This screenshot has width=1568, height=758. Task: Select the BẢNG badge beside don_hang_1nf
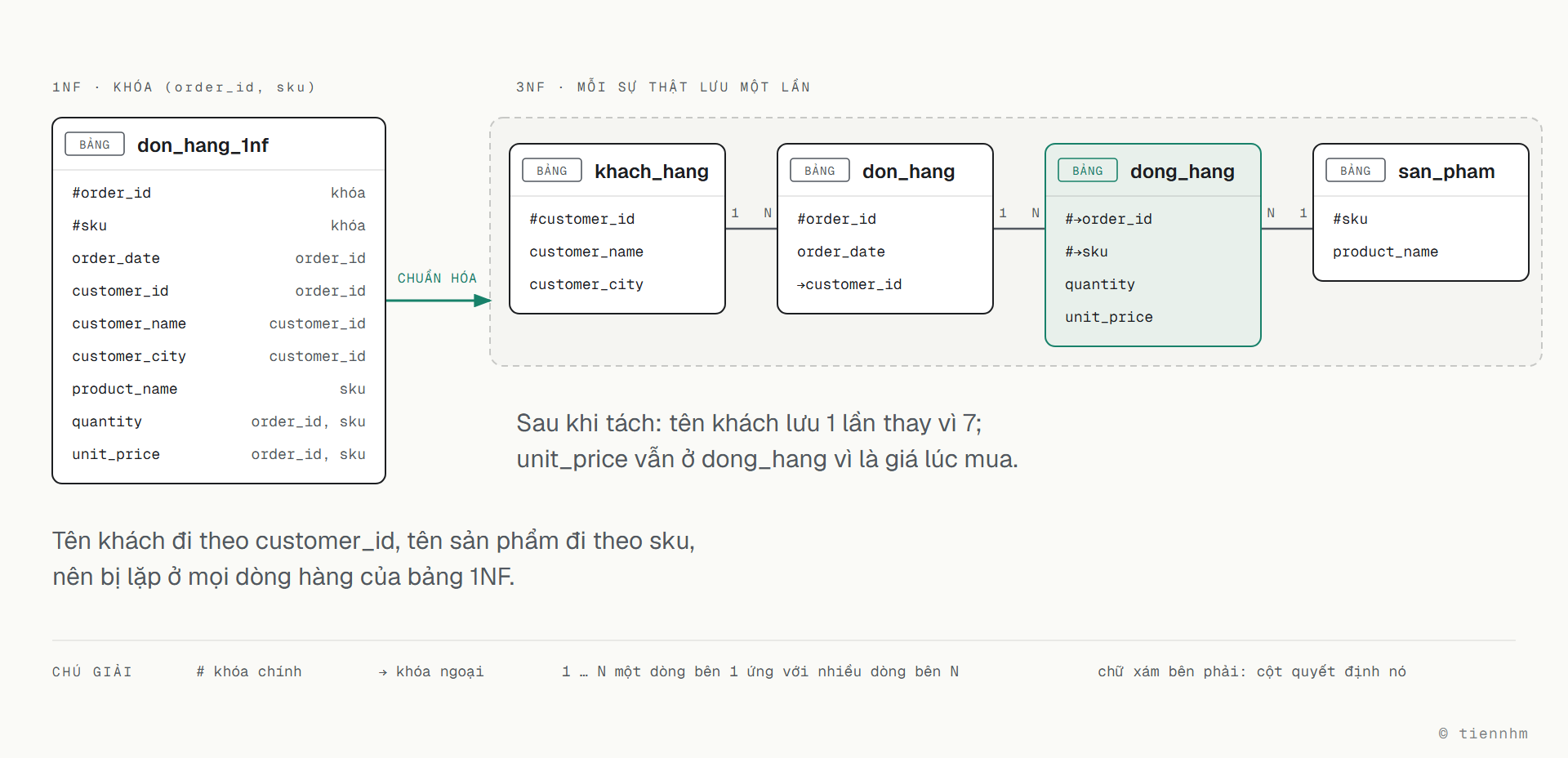[x=95, y=145]
